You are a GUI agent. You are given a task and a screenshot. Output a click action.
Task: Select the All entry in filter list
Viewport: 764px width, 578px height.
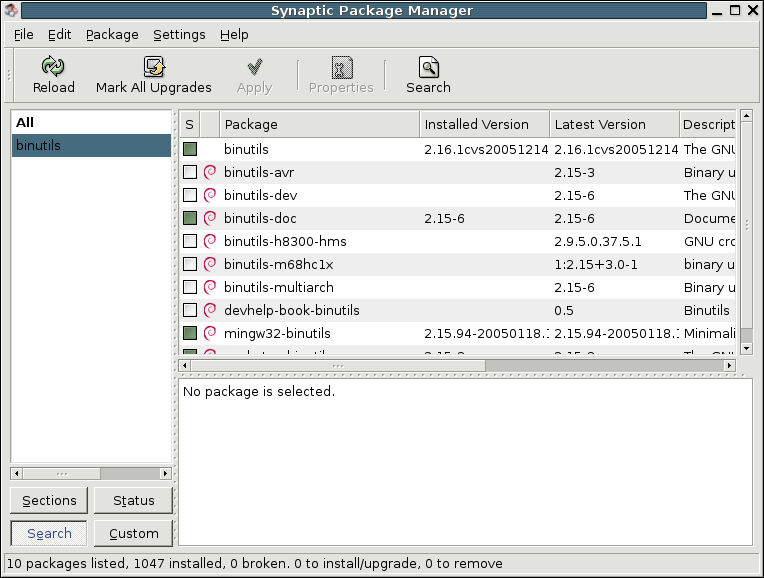point(91,122)
